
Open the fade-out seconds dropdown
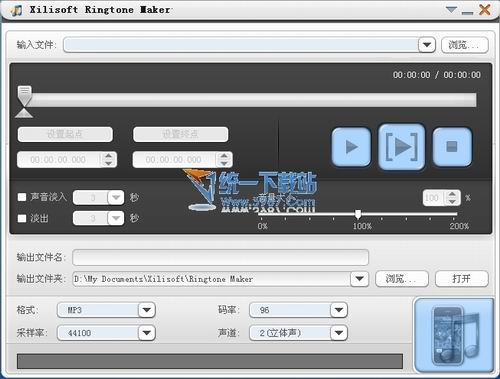pos(116,218)
